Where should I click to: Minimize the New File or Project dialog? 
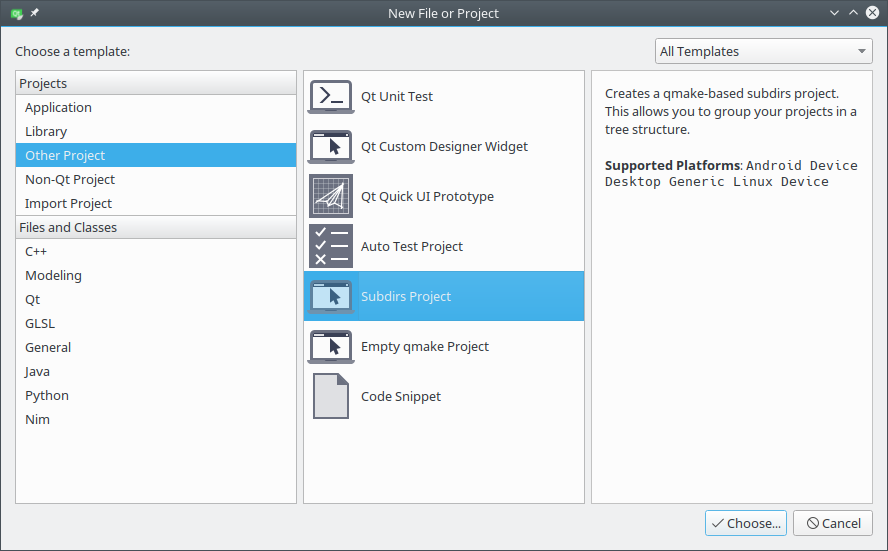point(834,12)
